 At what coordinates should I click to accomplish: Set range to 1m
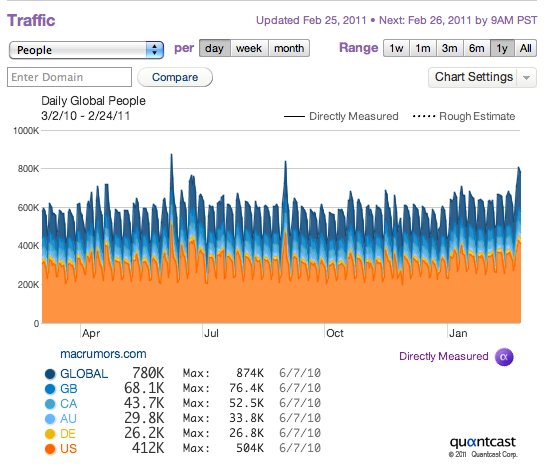tap(423, 48)
